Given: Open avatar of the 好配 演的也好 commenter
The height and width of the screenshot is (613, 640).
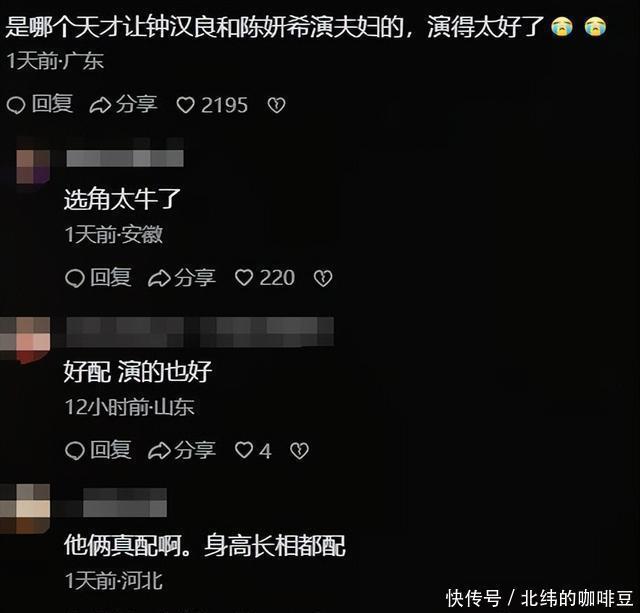Looking at the screenshot, I should point(25,340).
